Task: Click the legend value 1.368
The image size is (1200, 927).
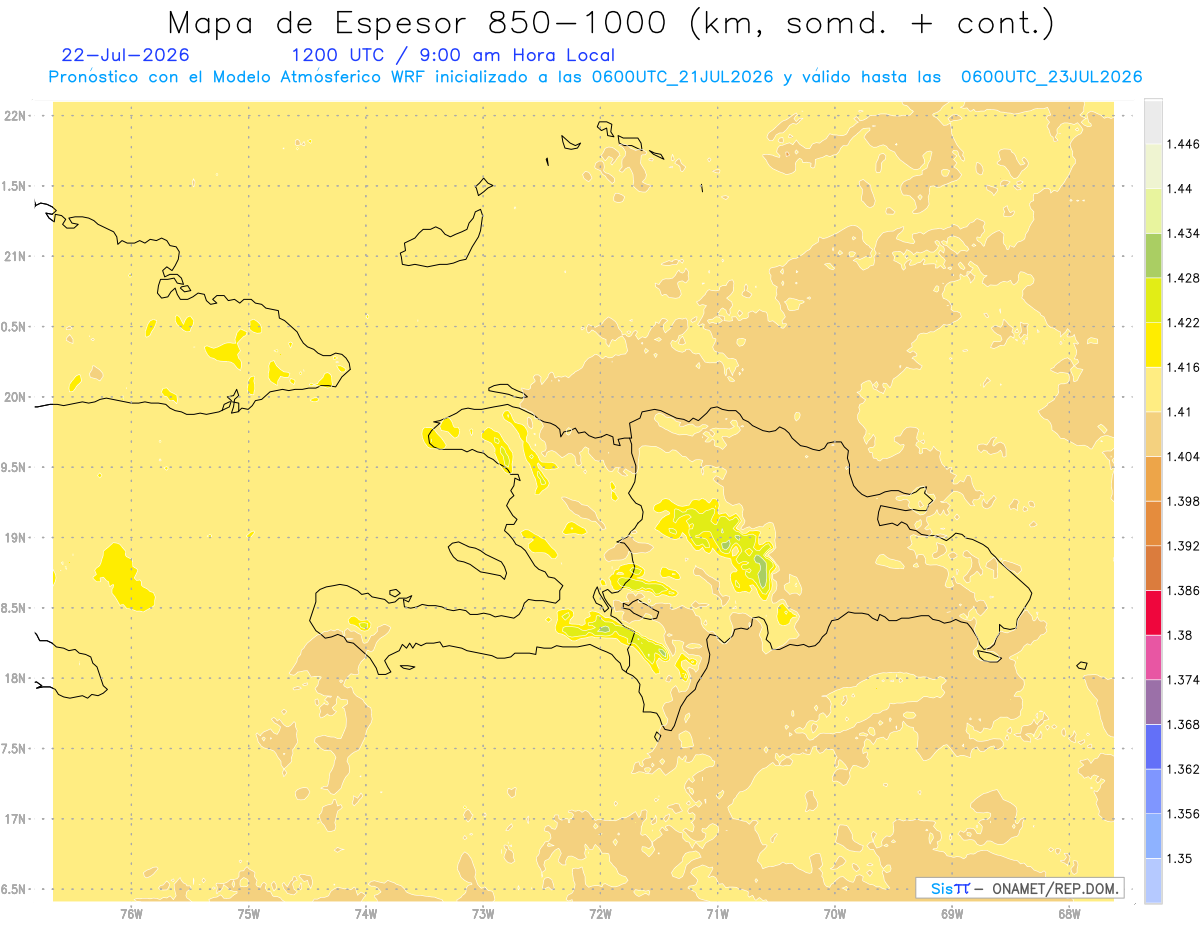Action: (x=1183, y=724)
